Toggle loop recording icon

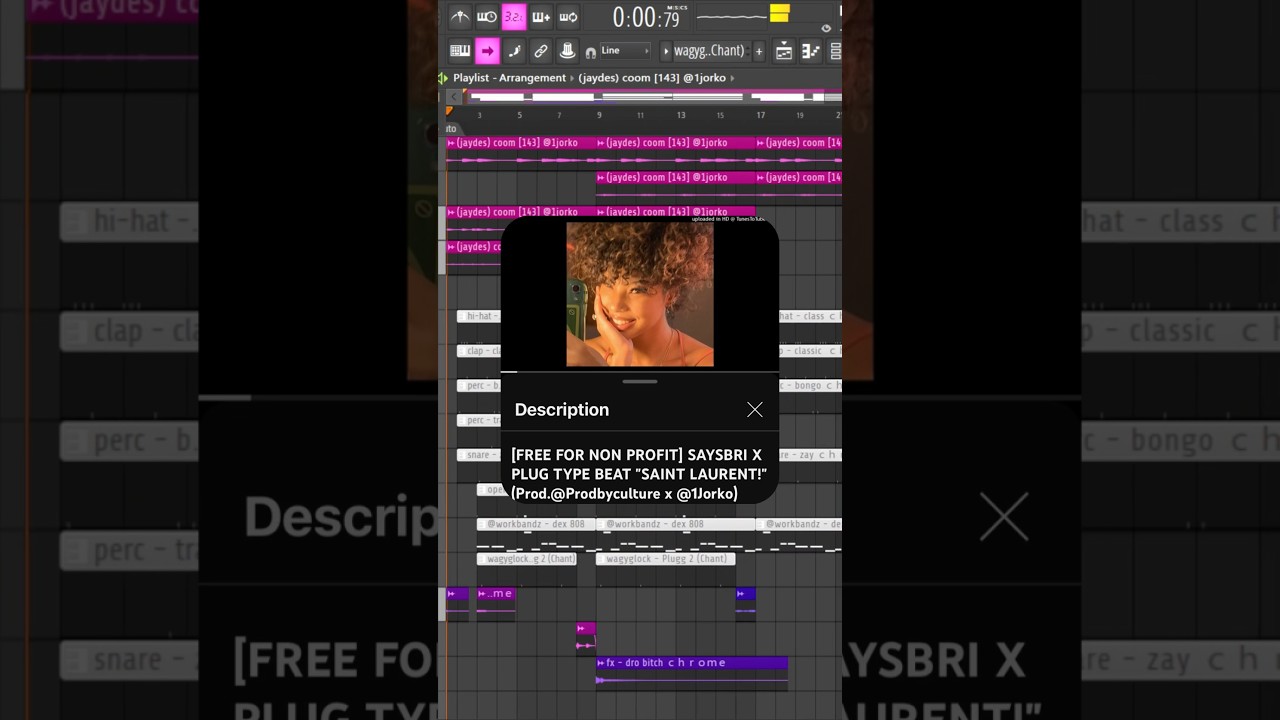568,17
